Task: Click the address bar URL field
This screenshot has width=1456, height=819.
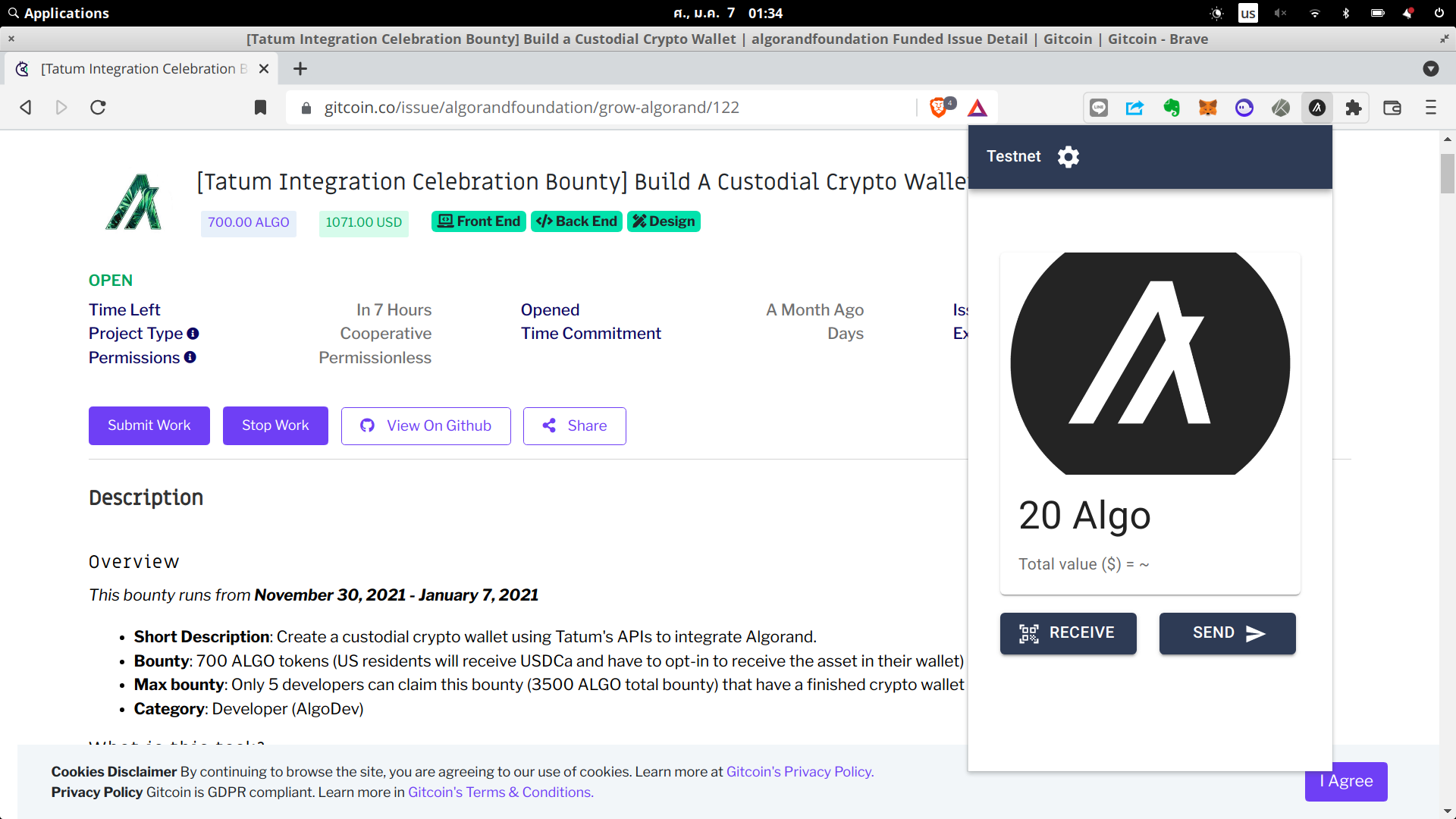Action: [531, 108]
